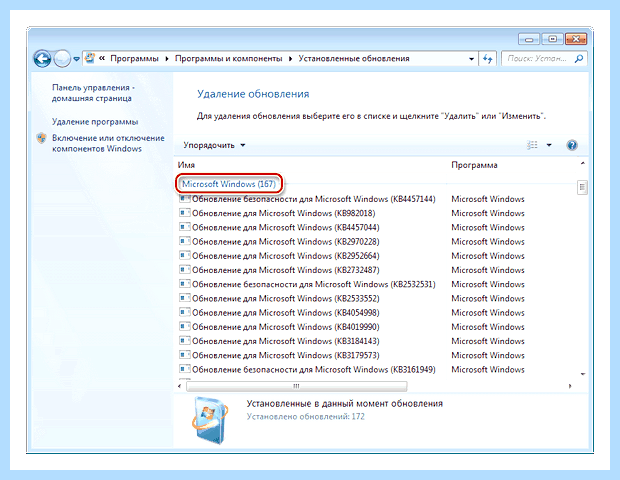620x480 pixels.
Task: Minimize the Installed Updates window
Action: (x=529, y=39)
